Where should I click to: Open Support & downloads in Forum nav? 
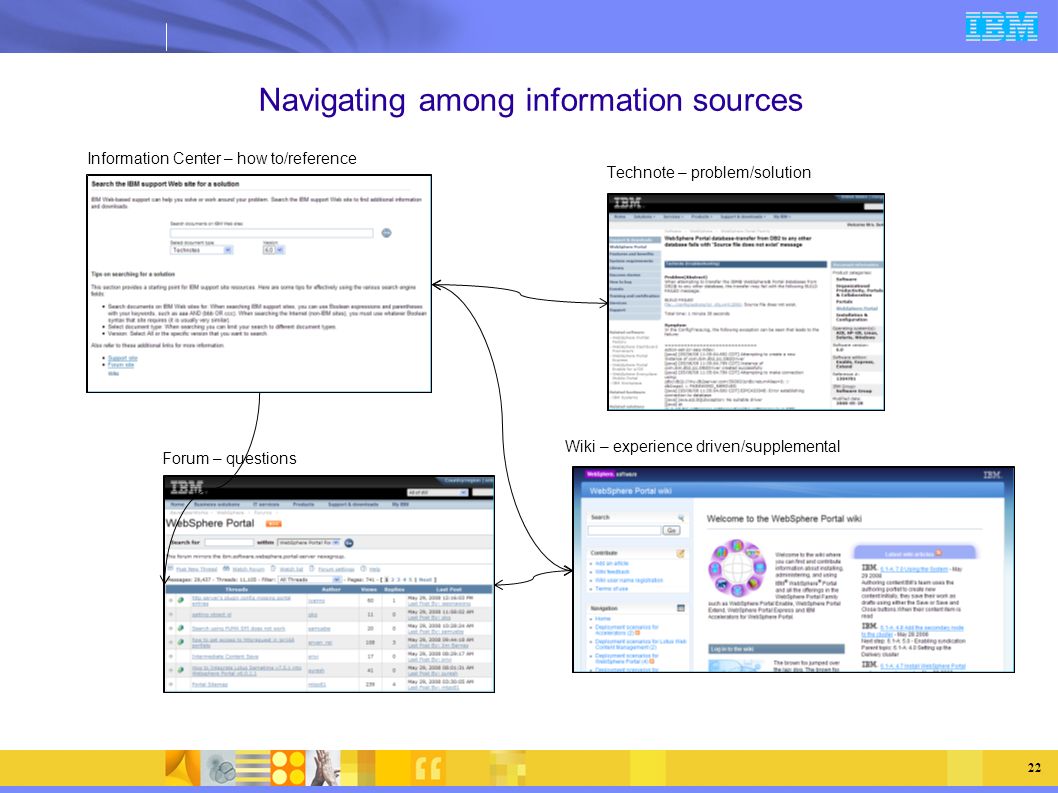[x=353, y=504]
